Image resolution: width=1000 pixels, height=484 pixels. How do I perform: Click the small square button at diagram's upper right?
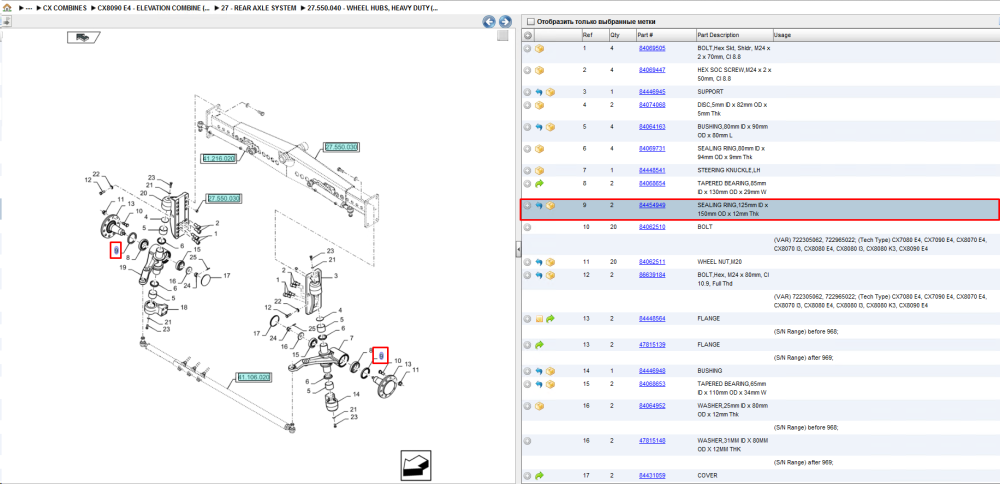503,36
